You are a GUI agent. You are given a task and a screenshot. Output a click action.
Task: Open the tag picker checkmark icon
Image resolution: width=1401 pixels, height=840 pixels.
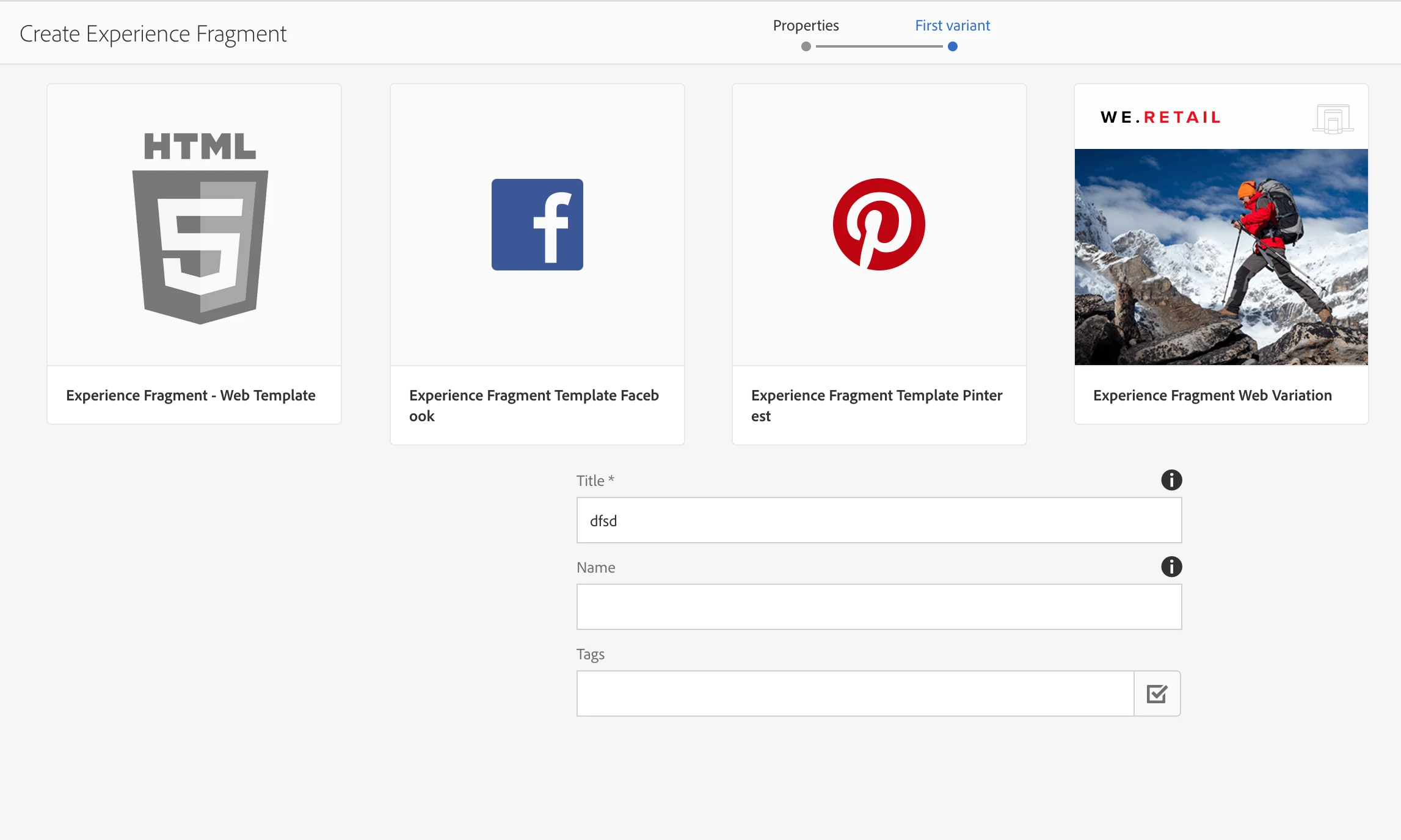[x=1157, y=693]
